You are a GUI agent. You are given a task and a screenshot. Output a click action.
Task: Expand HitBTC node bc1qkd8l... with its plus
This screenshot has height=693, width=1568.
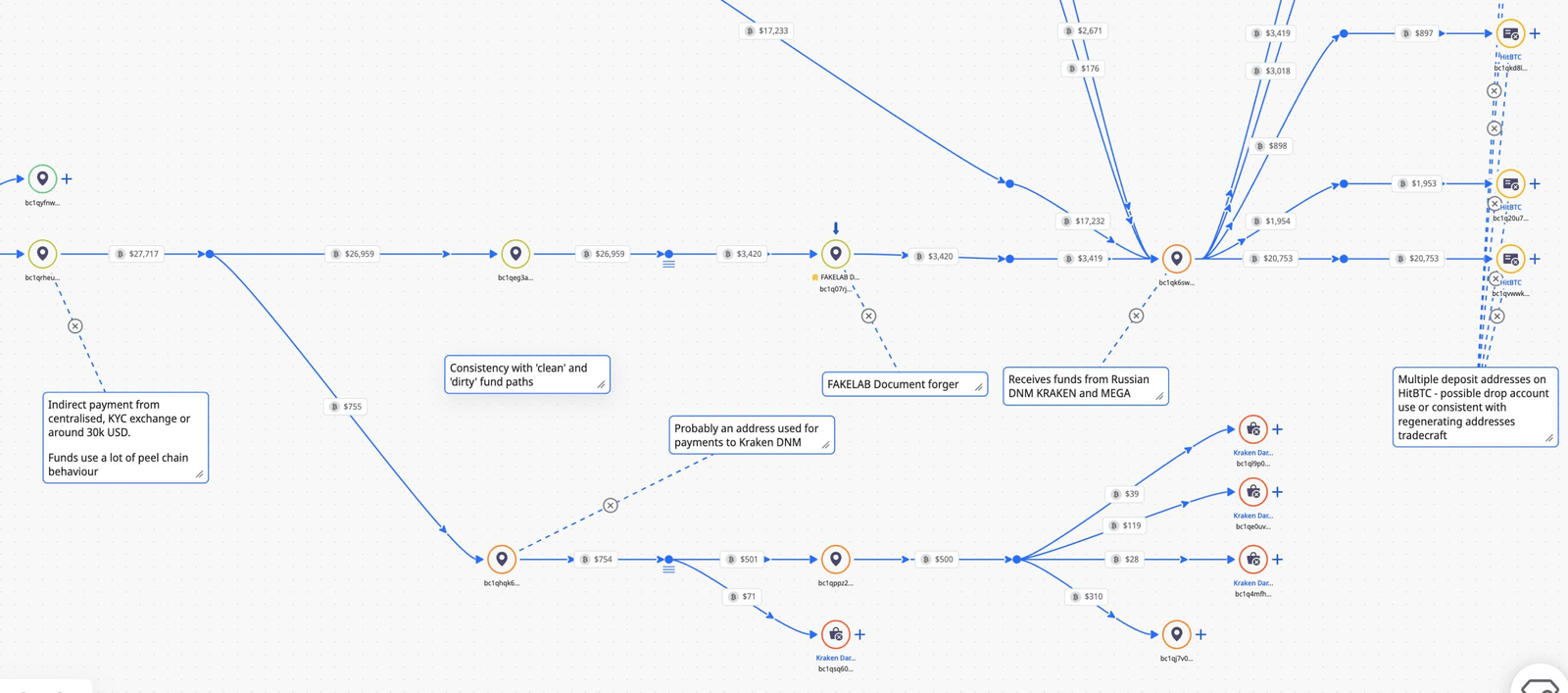click(1535, 33)
